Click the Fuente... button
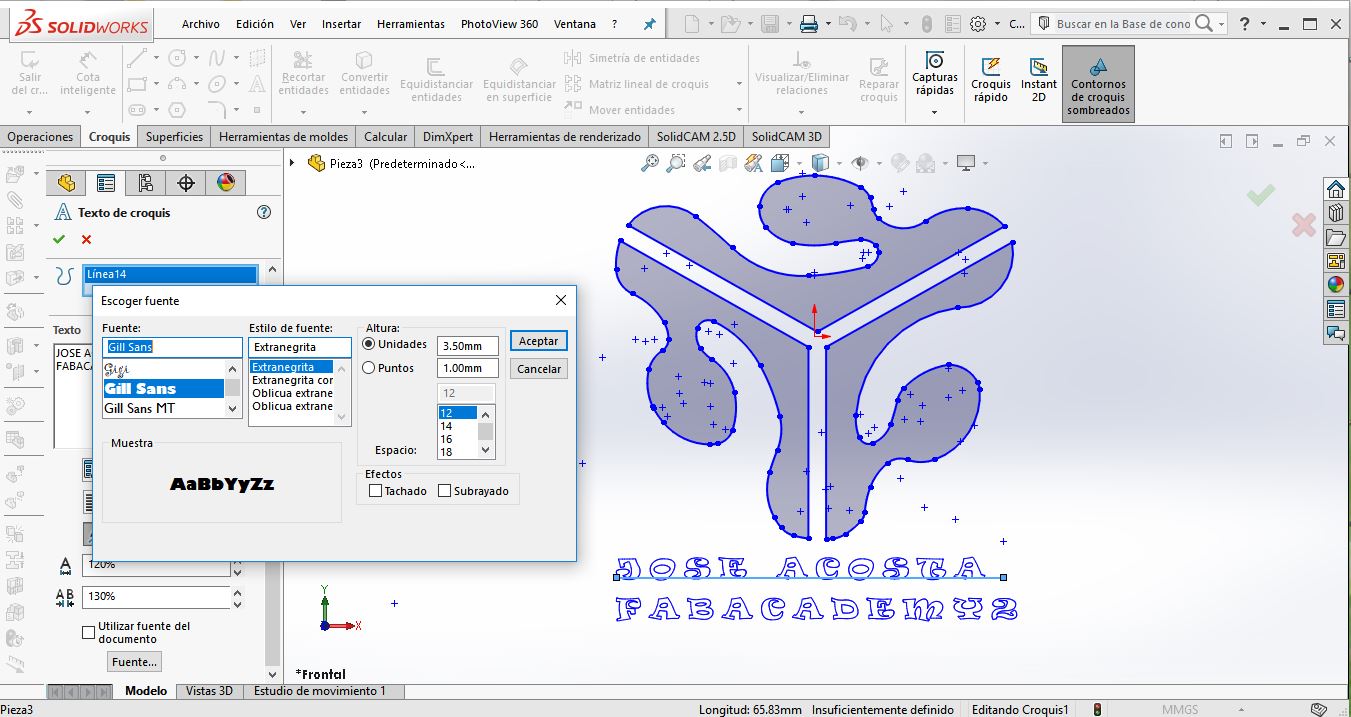The height and width of the screenshot is (717, 1351). 134,662
